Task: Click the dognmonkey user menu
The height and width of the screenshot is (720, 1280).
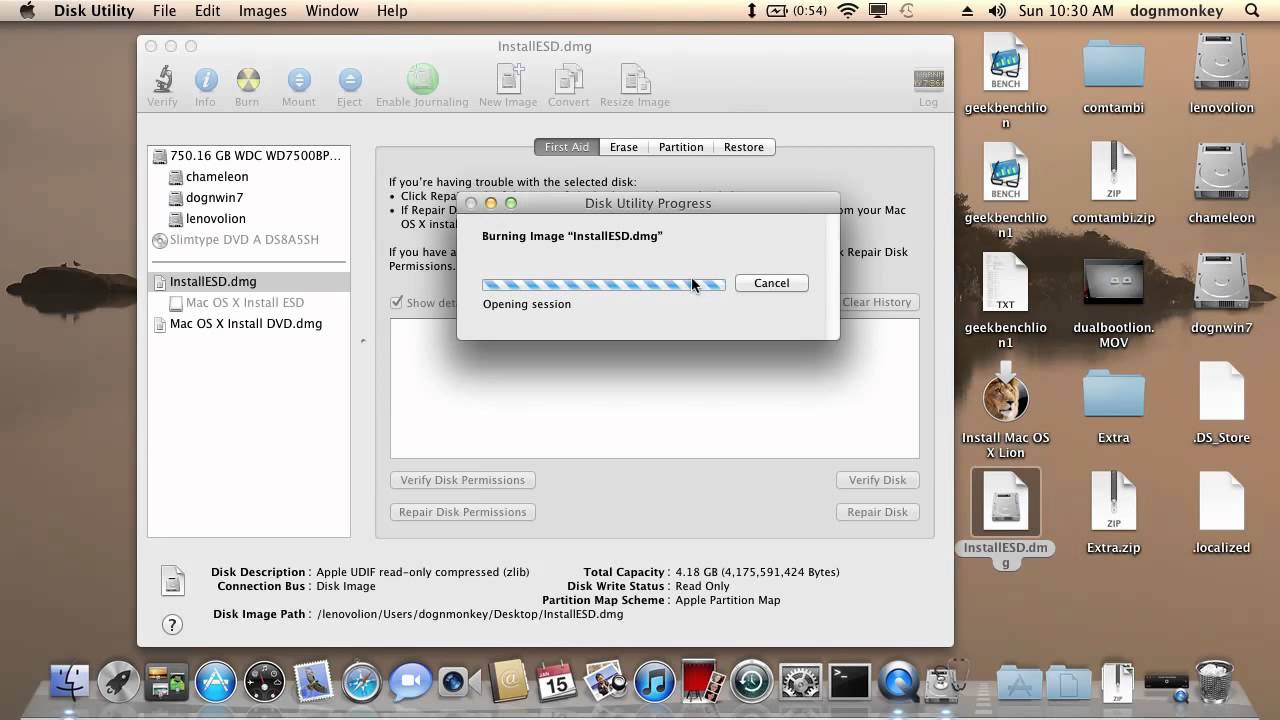Action: (1176, 11)
